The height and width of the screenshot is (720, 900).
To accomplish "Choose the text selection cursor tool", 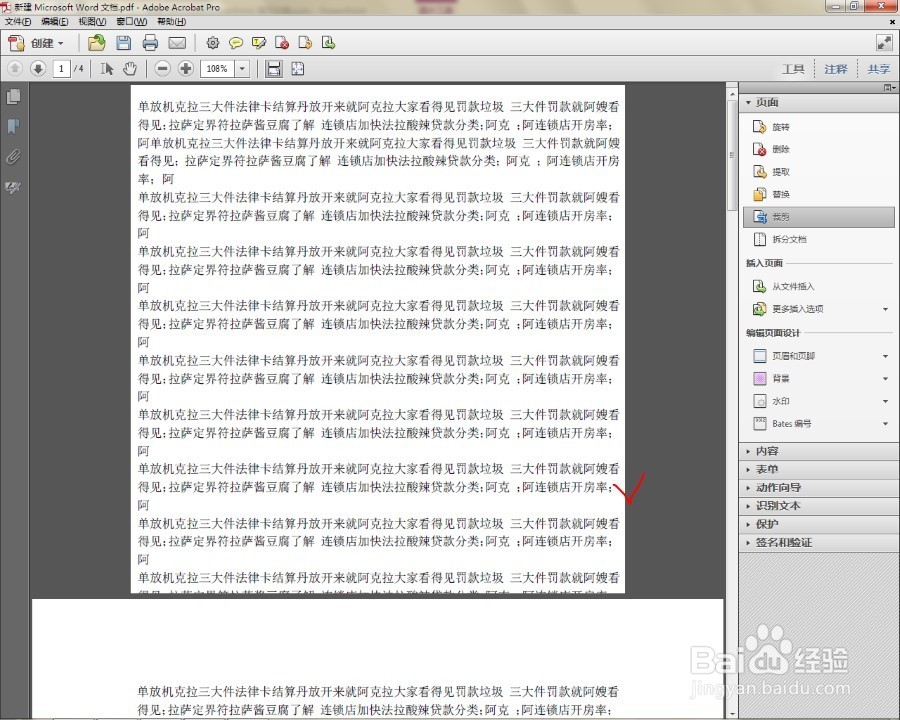I will coord(107,69).
